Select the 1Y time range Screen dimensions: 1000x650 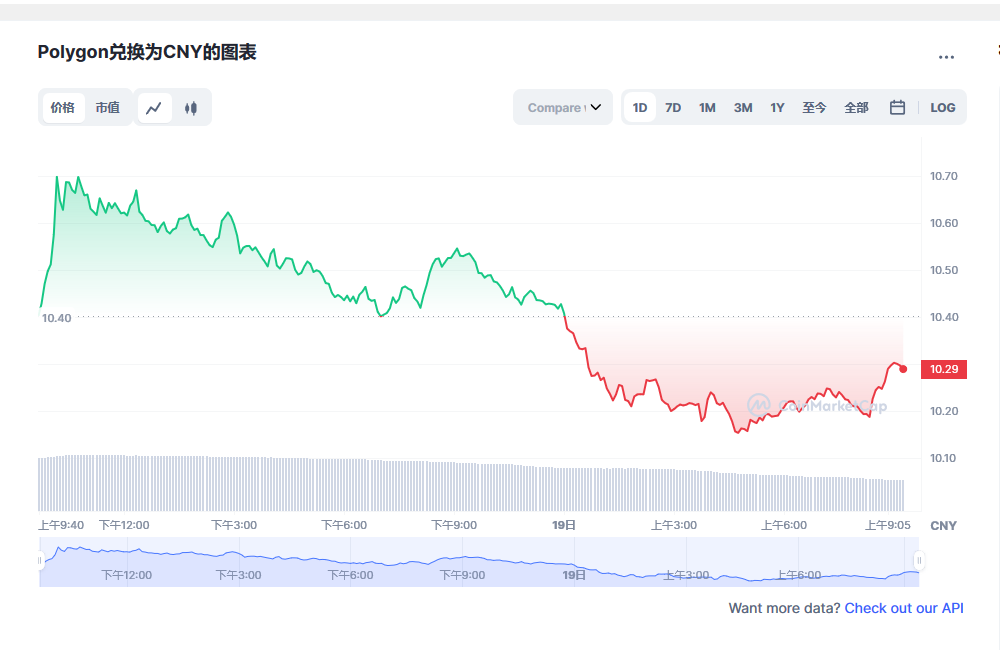point(777,108)
